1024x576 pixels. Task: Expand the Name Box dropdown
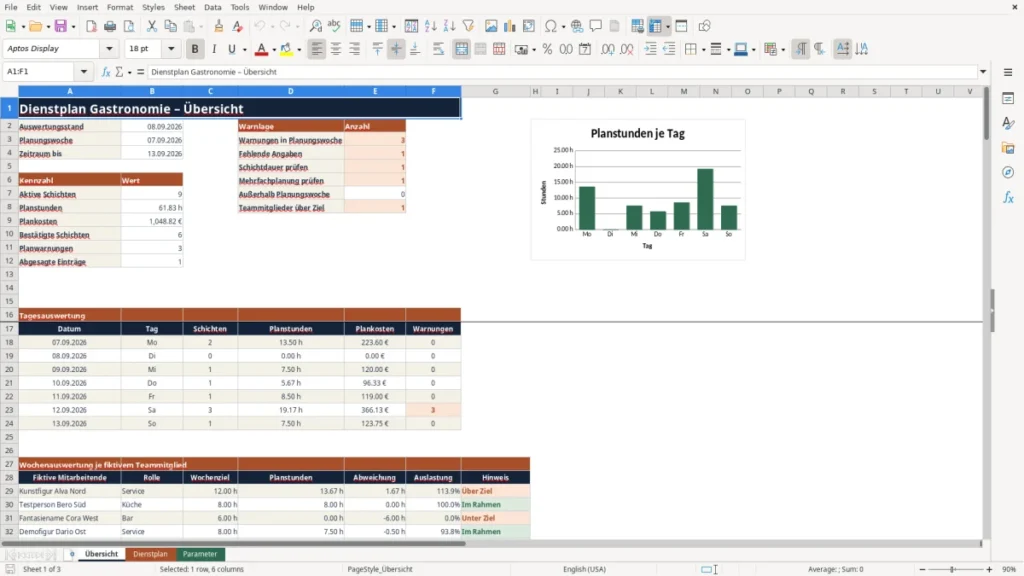point(84,72)
